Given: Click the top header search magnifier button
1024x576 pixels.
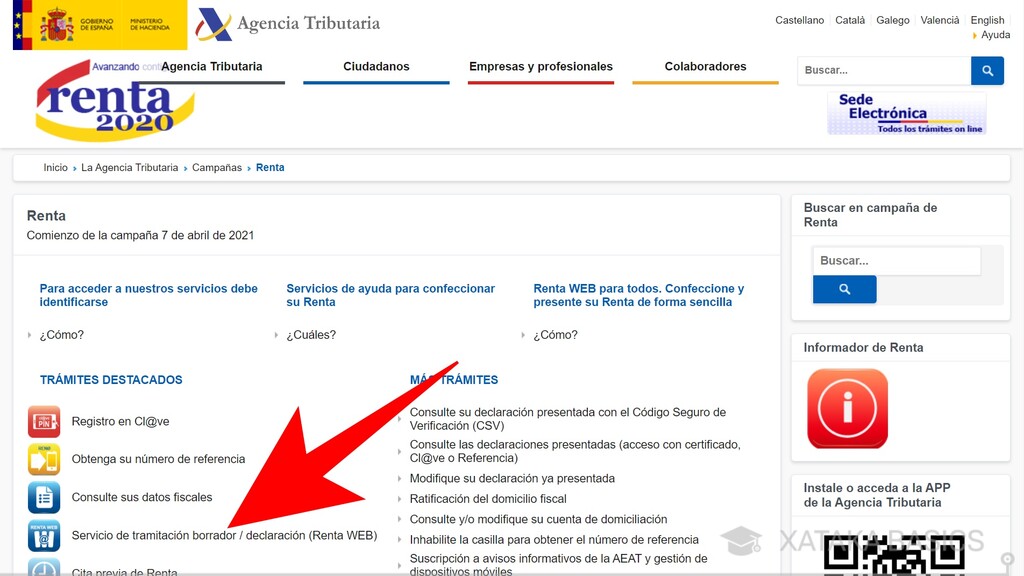Looking at the screenshot, I should coord(987,71).
